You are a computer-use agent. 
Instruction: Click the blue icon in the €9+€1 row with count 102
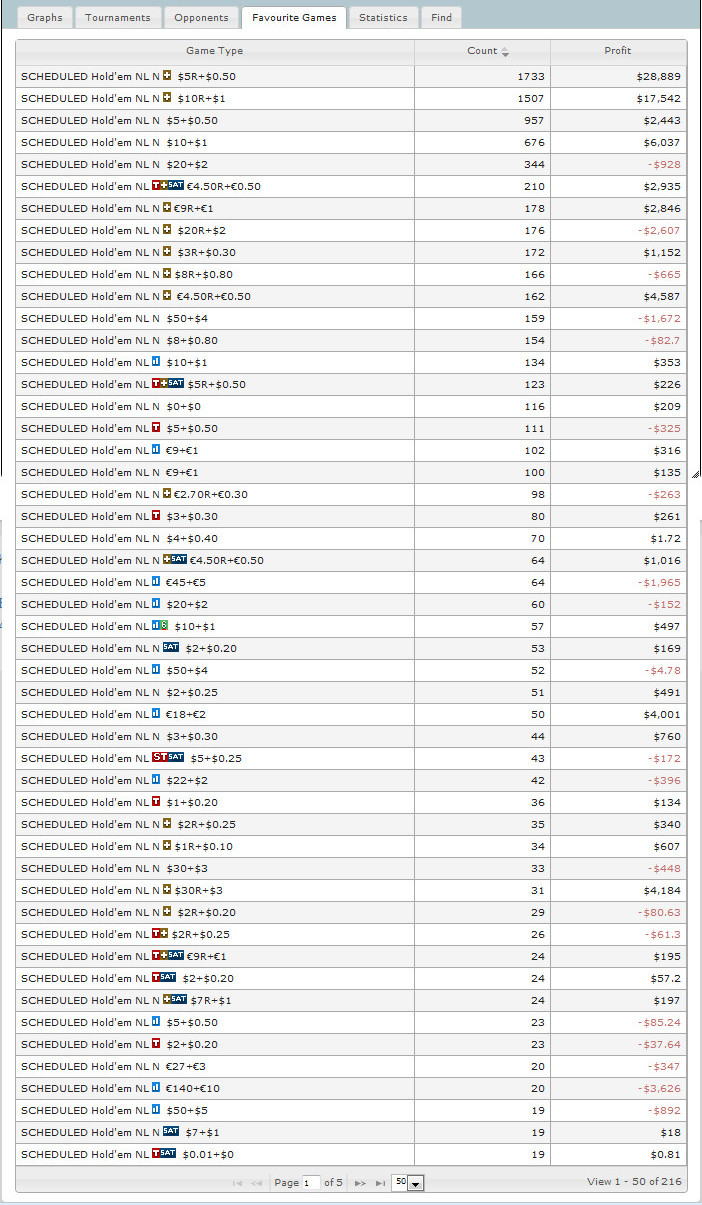[156, 450]
